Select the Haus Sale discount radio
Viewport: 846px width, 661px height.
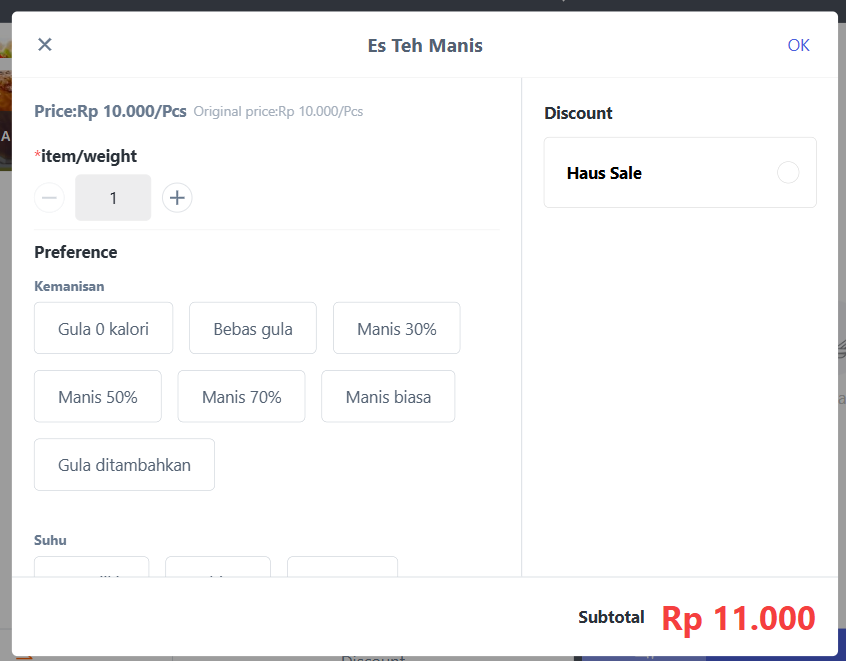[788, 173]
